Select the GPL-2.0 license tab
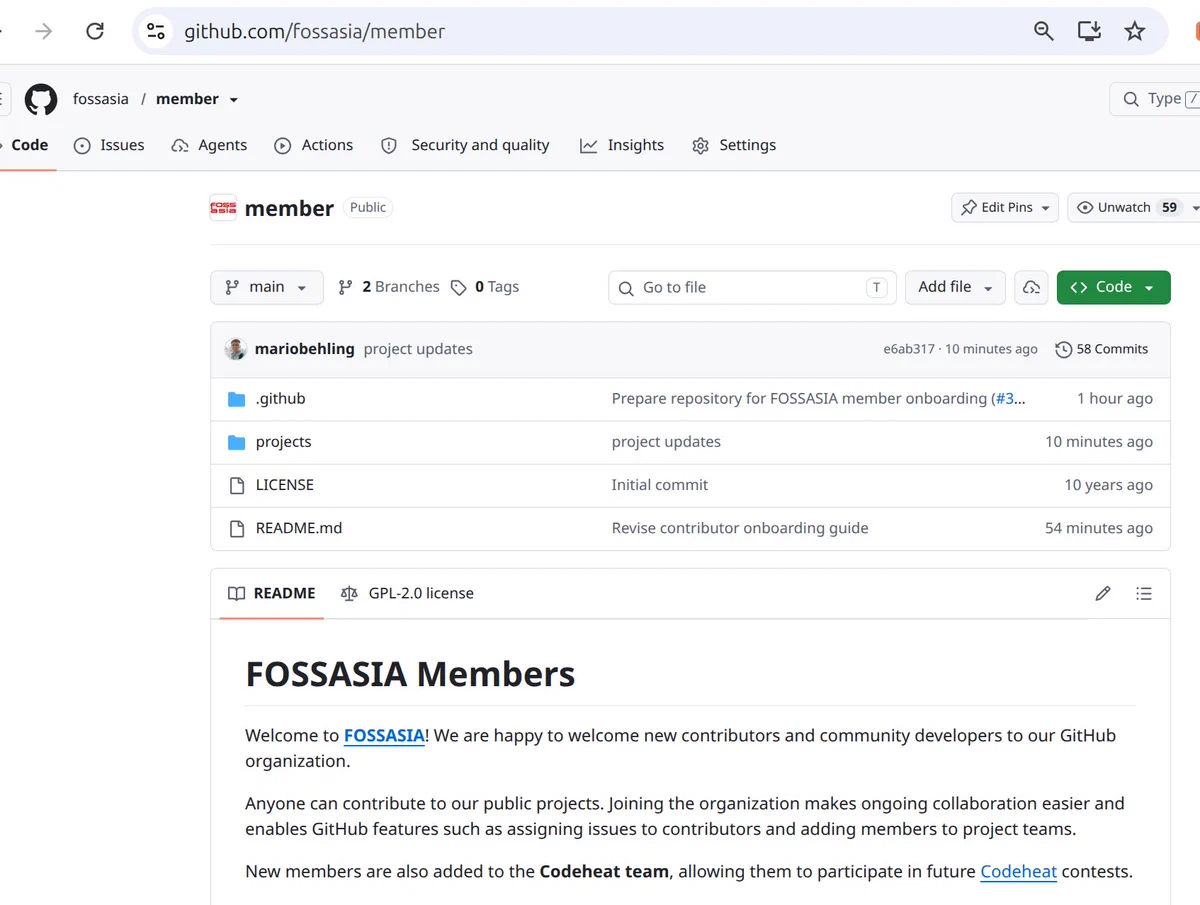1200x905 pixels. tap(407, 594)
